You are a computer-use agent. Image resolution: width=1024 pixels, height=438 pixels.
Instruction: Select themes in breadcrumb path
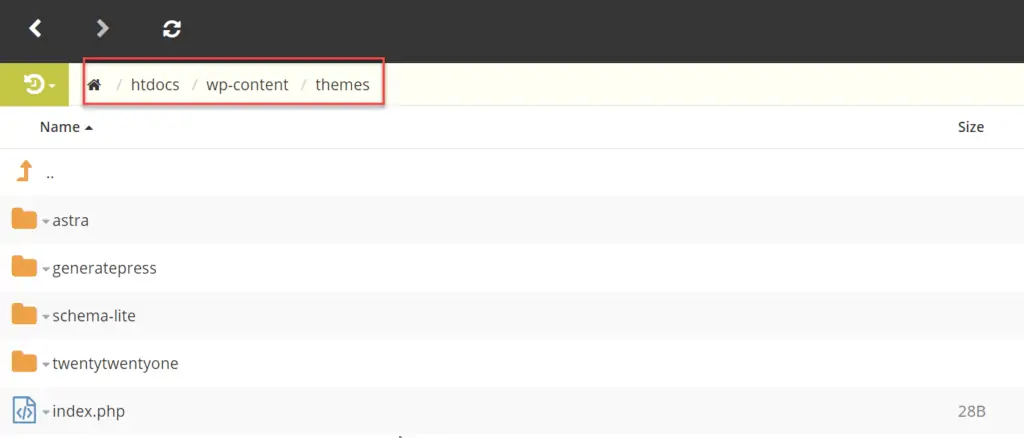(x=342, y=85)
